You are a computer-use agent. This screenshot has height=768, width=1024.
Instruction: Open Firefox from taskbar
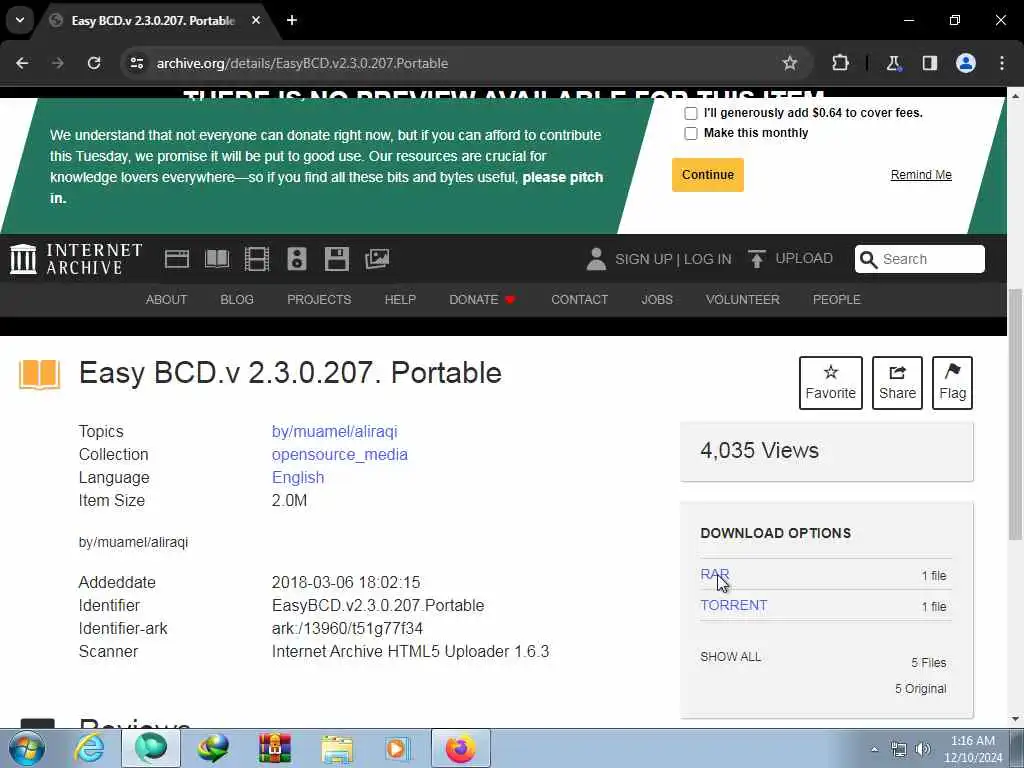(x=460, y=748)
